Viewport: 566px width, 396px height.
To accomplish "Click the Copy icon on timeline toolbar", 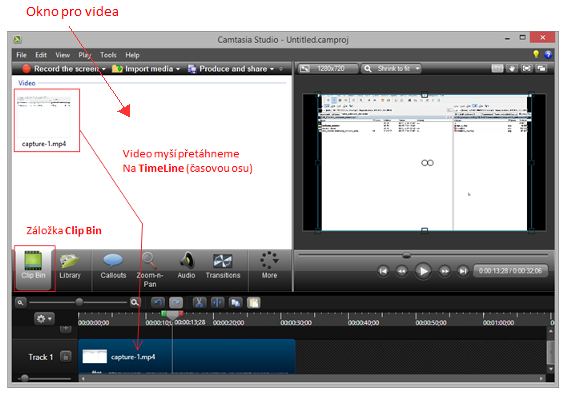I will tap(236, 303).
